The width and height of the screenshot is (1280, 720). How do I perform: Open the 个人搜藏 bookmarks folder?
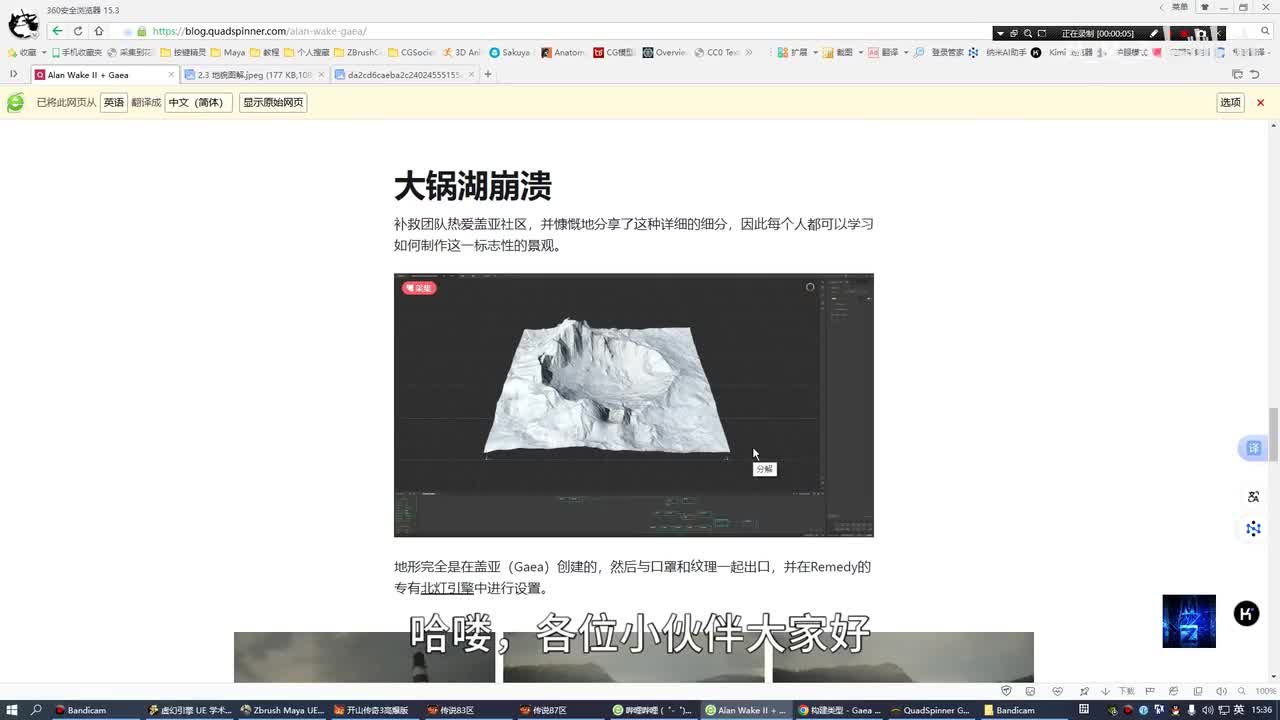pos(306,52)
